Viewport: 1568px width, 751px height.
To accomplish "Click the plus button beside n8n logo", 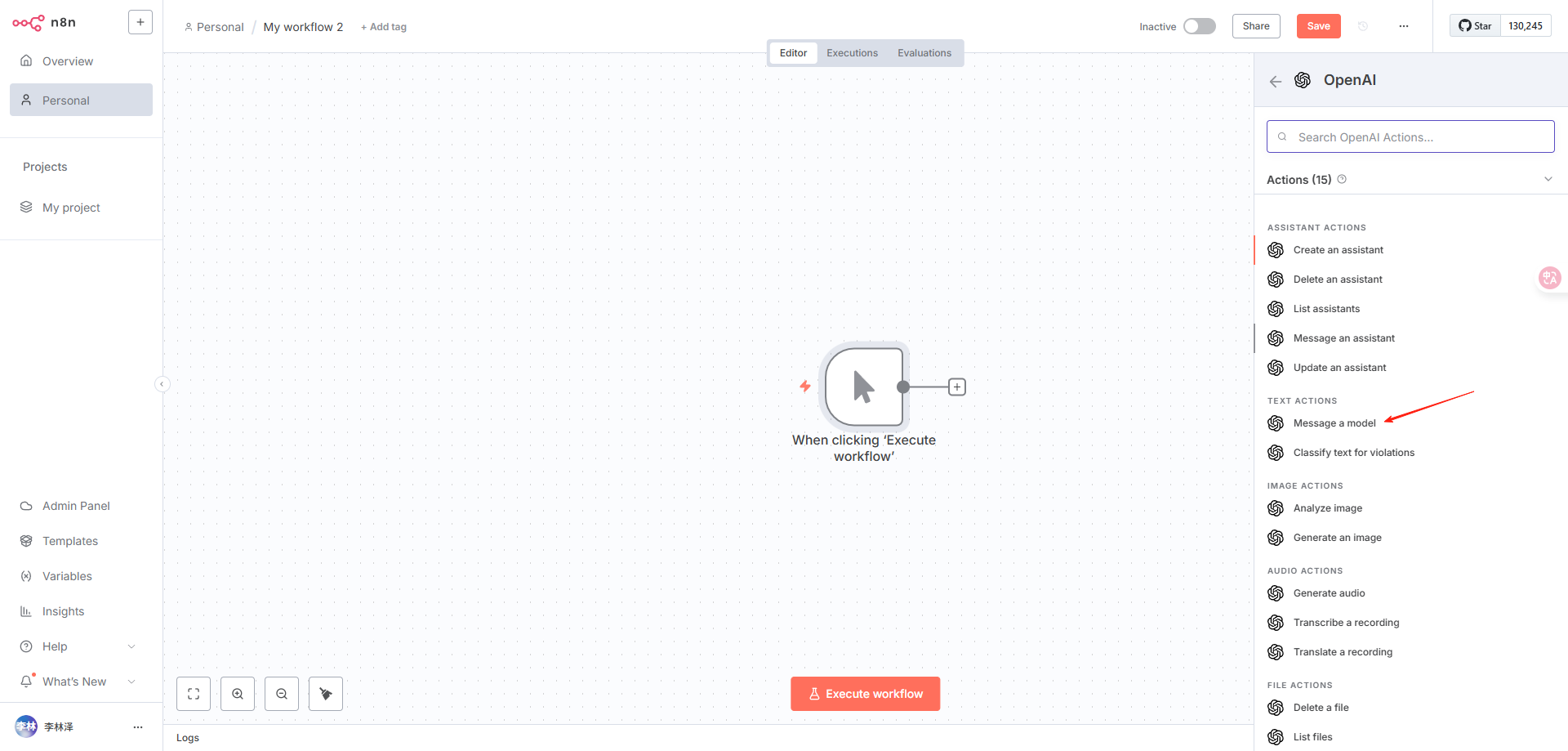I will coord(140,22).
